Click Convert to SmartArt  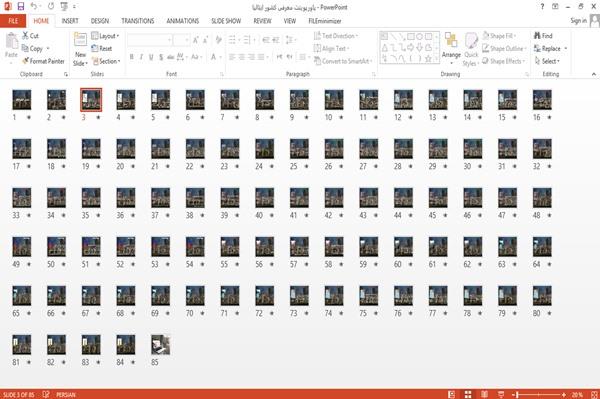click(342, 61)
